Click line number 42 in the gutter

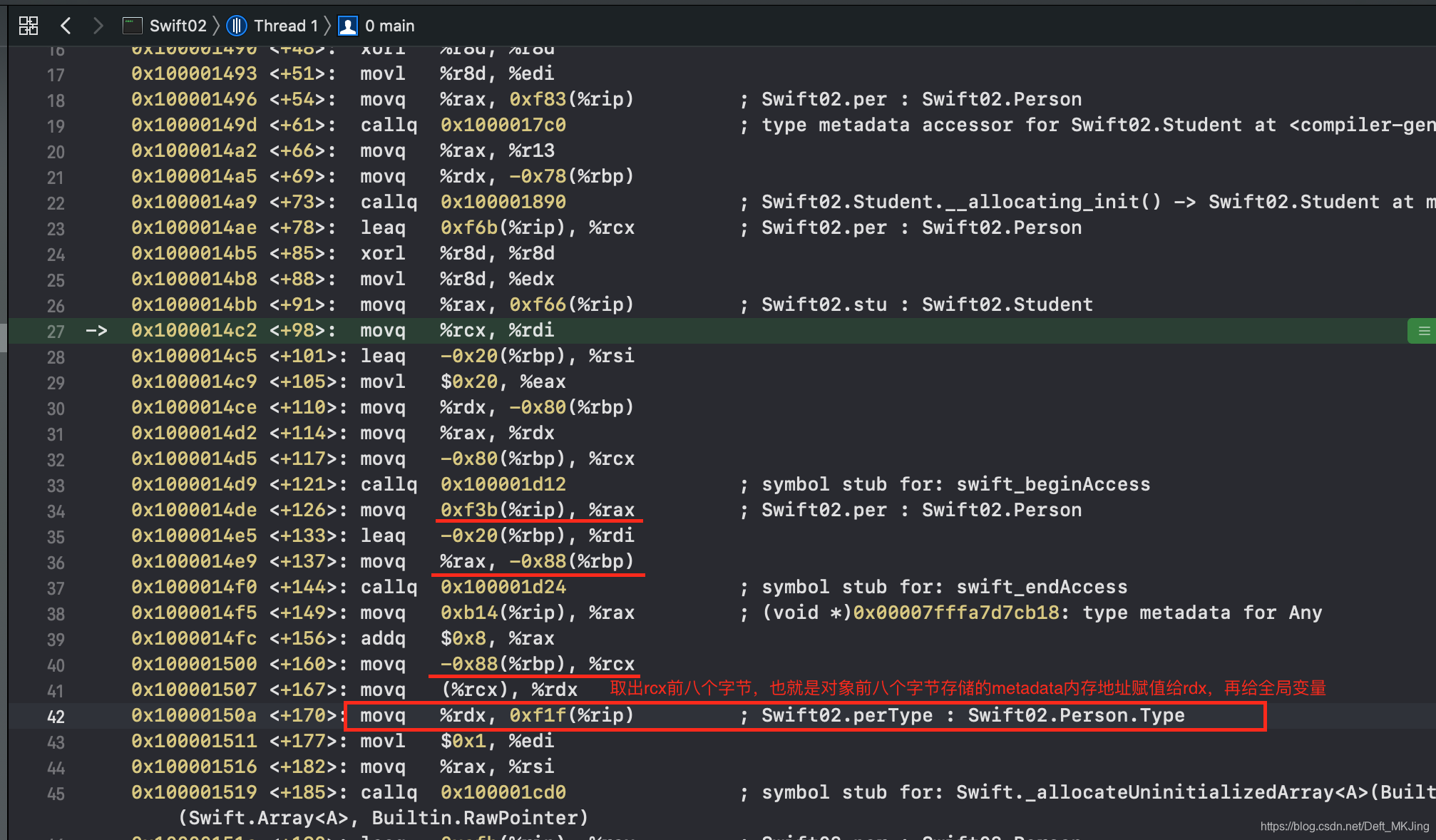tap(56, 717)
